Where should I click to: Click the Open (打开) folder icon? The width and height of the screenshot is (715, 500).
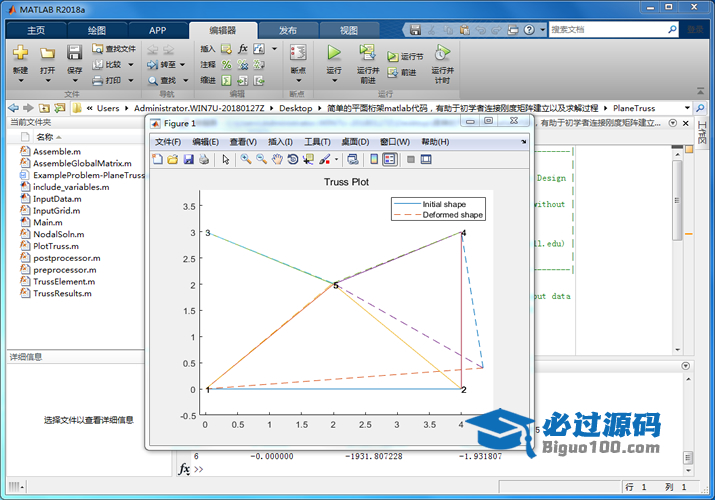click(47, 53)
